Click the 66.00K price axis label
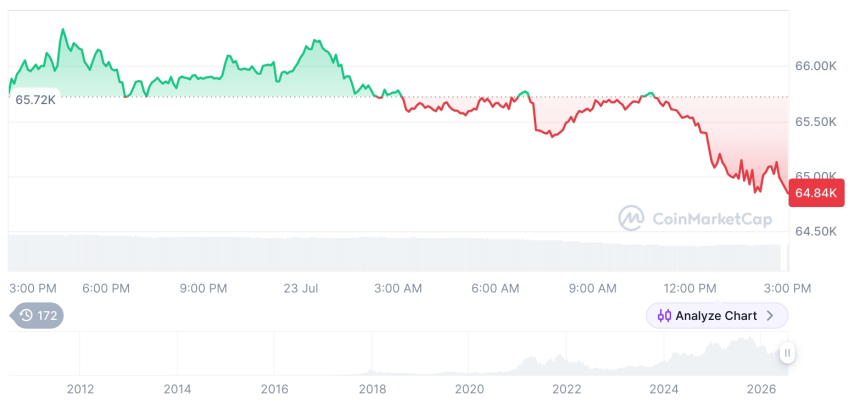This screenshot has width=860, height=401. click(x=816, y=66)
